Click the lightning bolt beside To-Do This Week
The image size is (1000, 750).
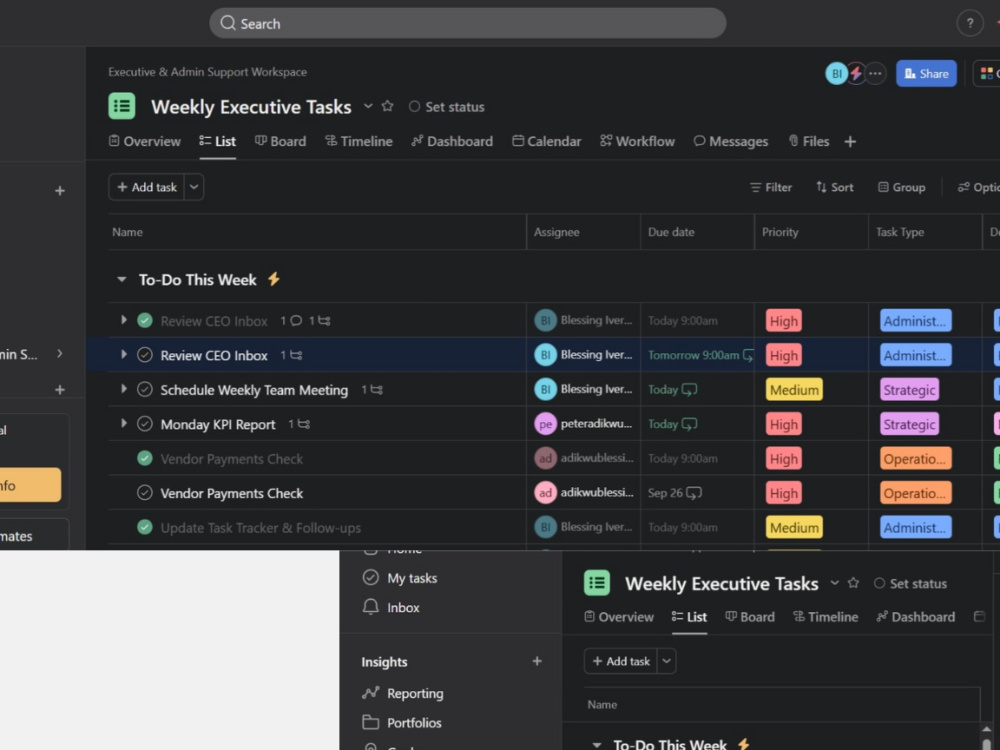[274, 279]
